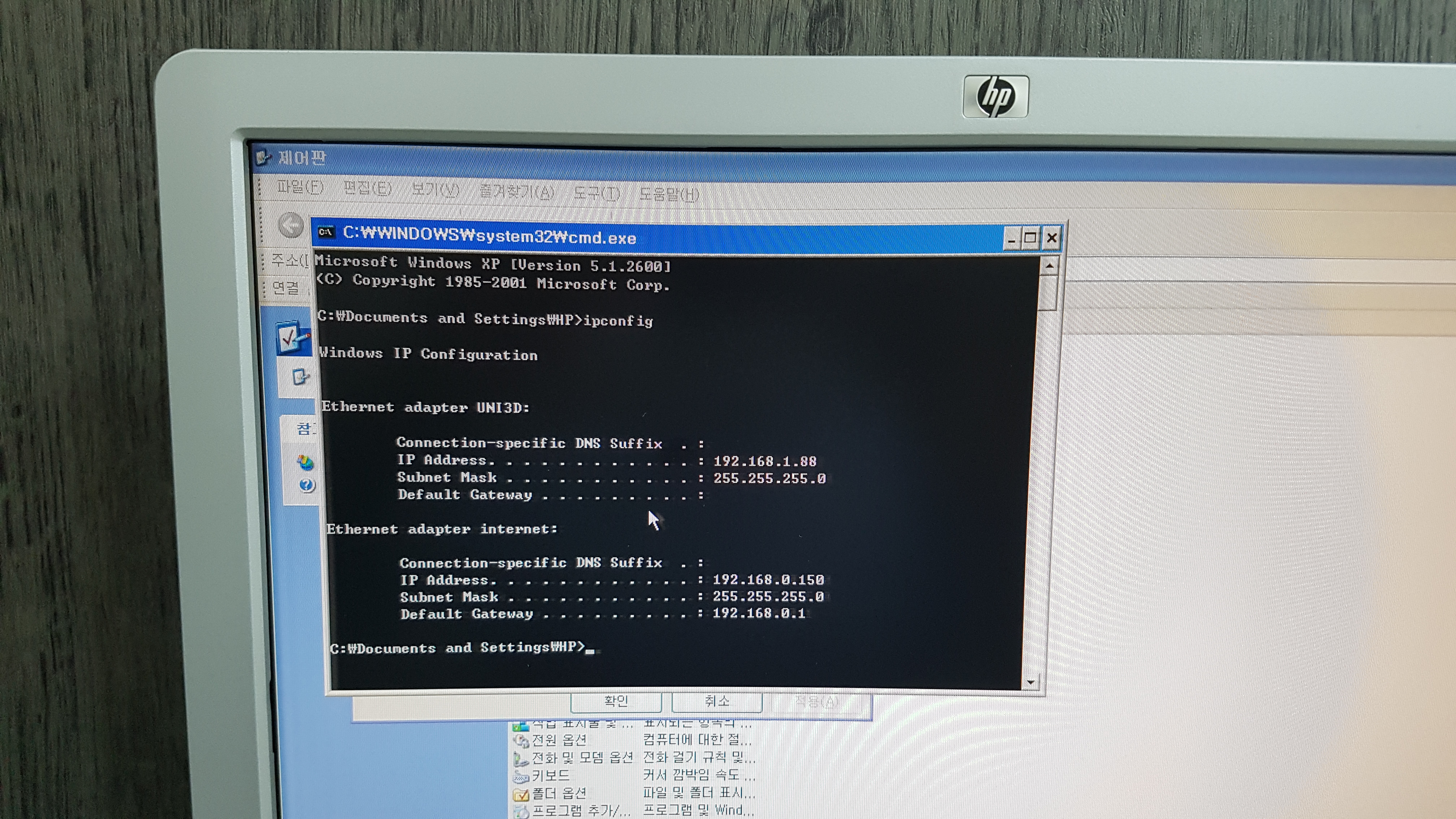Click the cmd.exe title bar icon

[x=326, y=232]
